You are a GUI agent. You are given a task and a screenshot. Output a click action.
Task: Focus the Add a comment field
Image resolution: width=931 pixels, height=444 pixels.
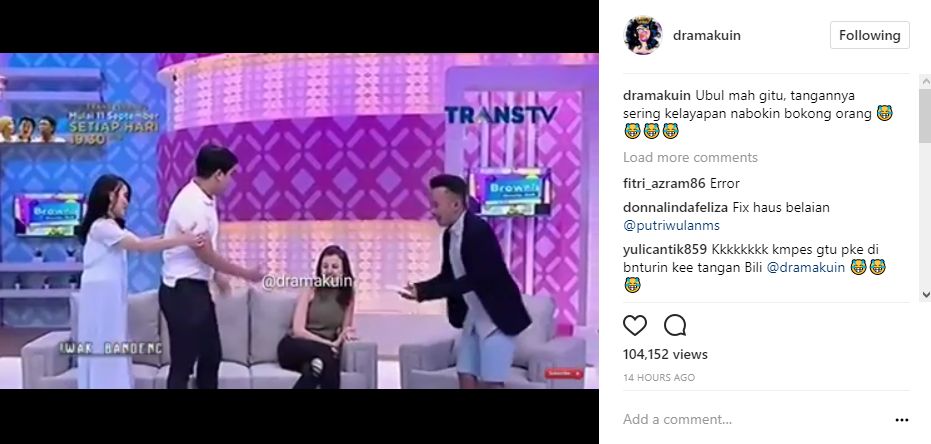(x=754, y=419)
